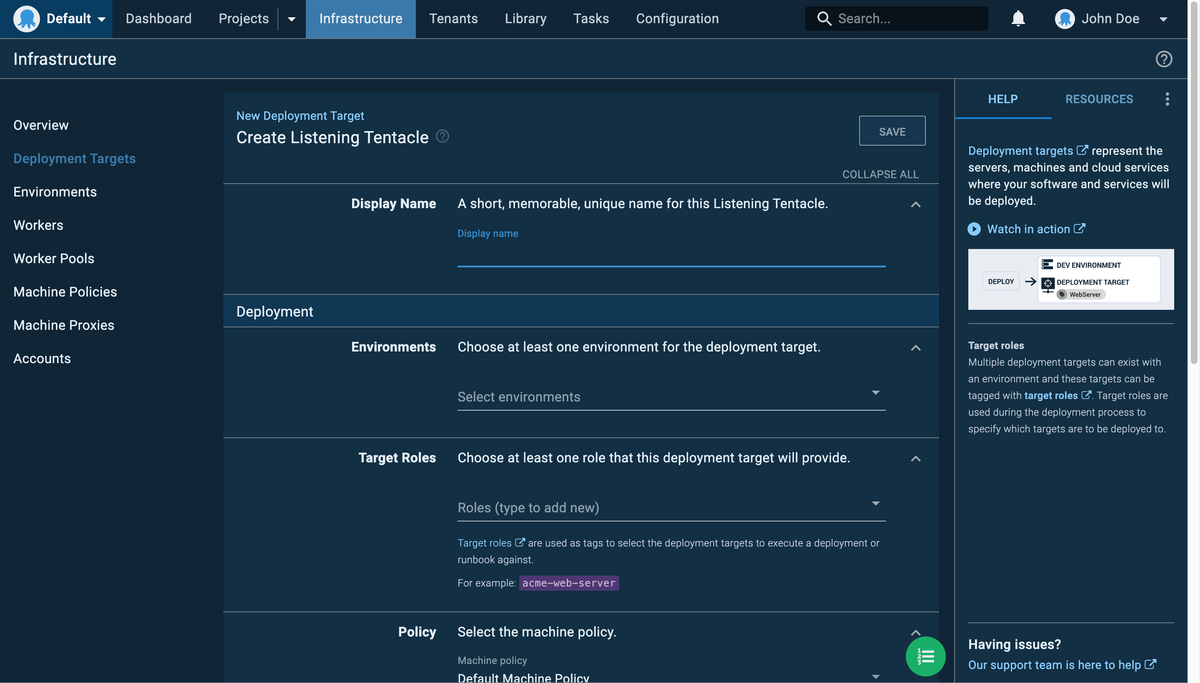Click the Watch in action play icon
The image size is (1200, 683).
[x=974, y=229]
